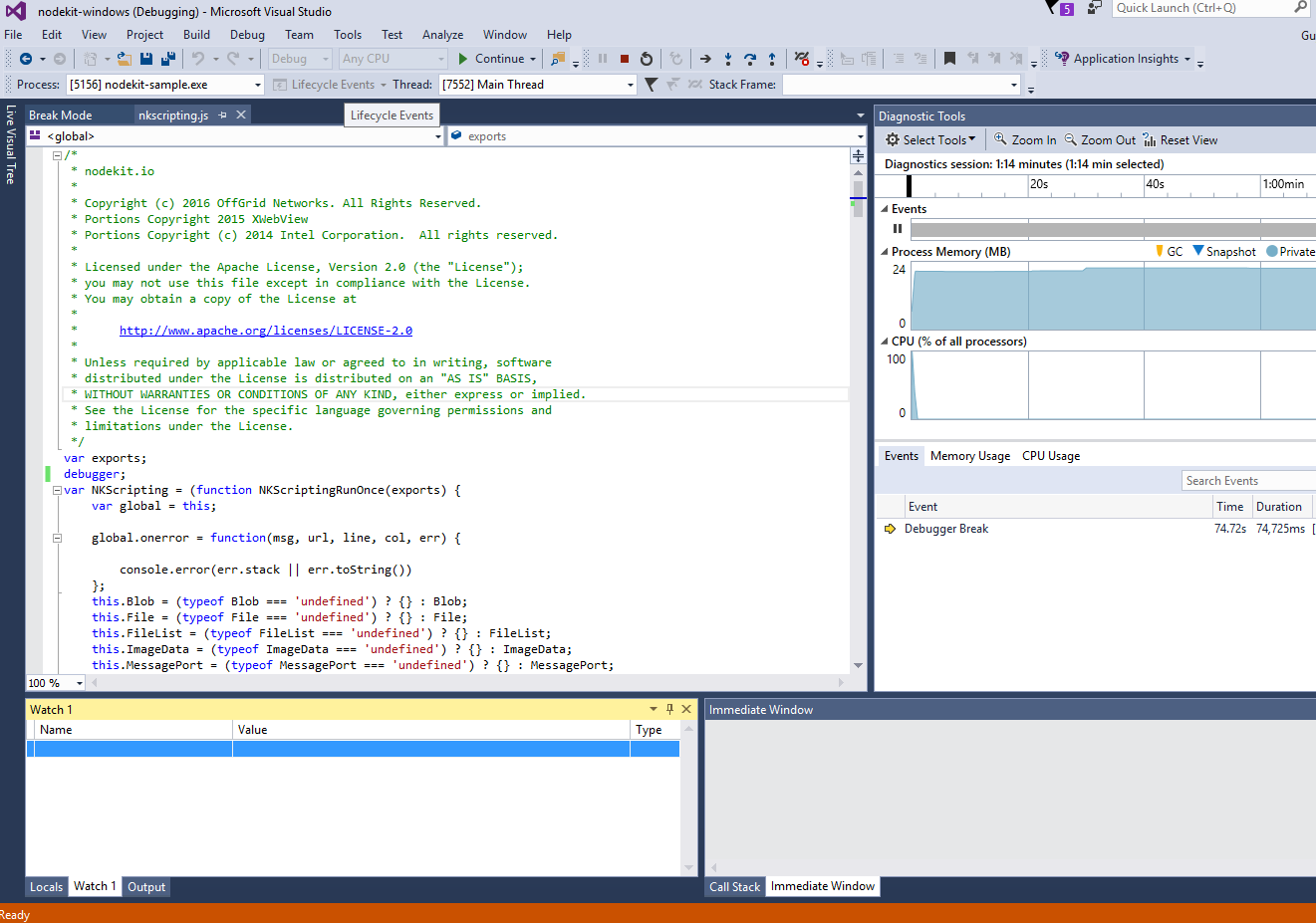Image resolution: width=1316 pixels, height=923 pixels.
Task: Open the Select Tools dropdown in Diagnostic Tools
Action: point(930,140)
